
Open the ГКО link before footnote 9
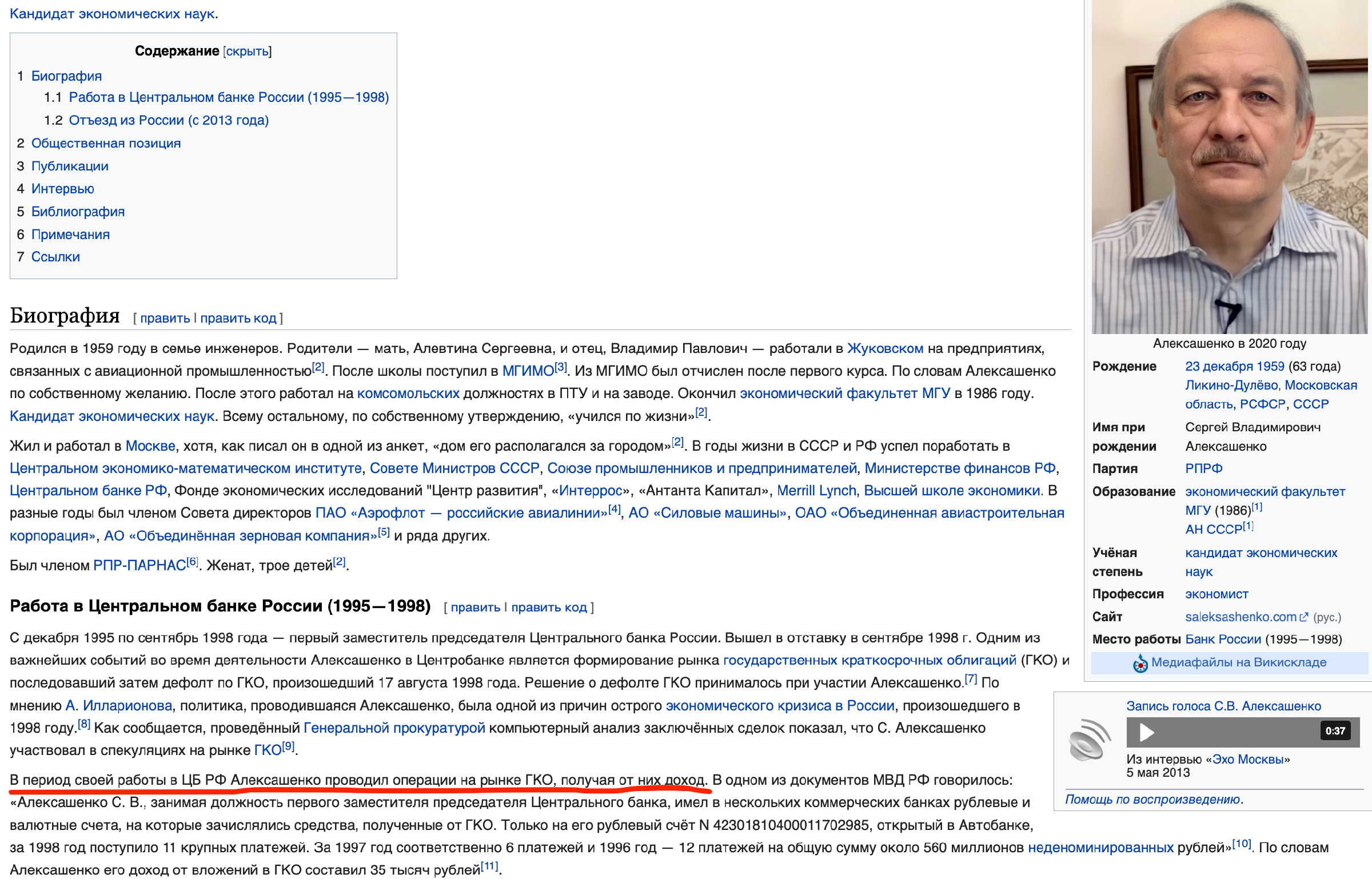[x=268, y=751]
